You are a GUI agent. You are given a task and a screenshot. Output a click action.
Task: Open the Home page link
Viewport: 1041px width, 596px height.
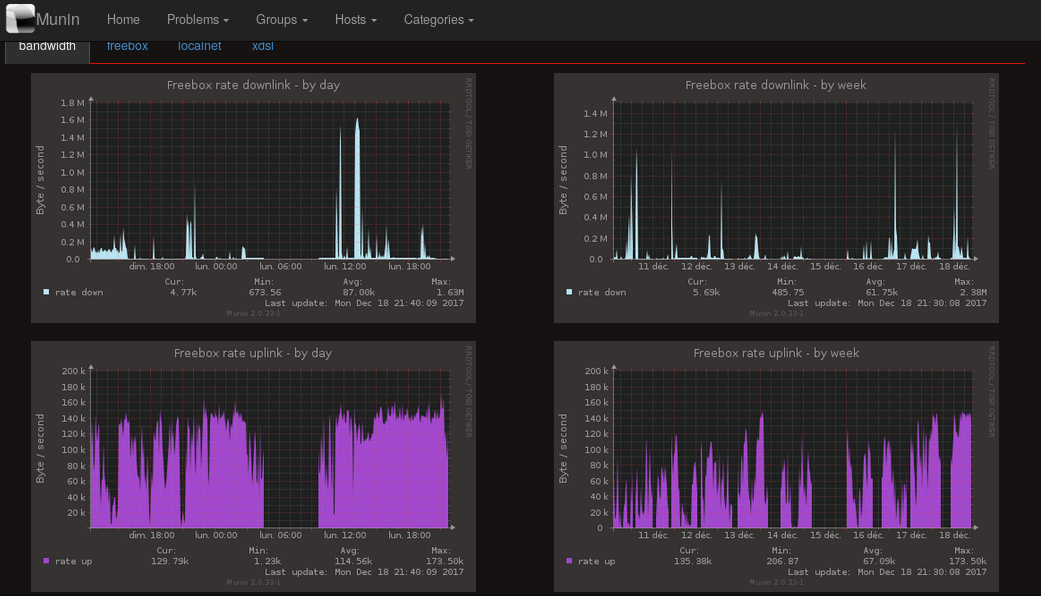[123, 20]
